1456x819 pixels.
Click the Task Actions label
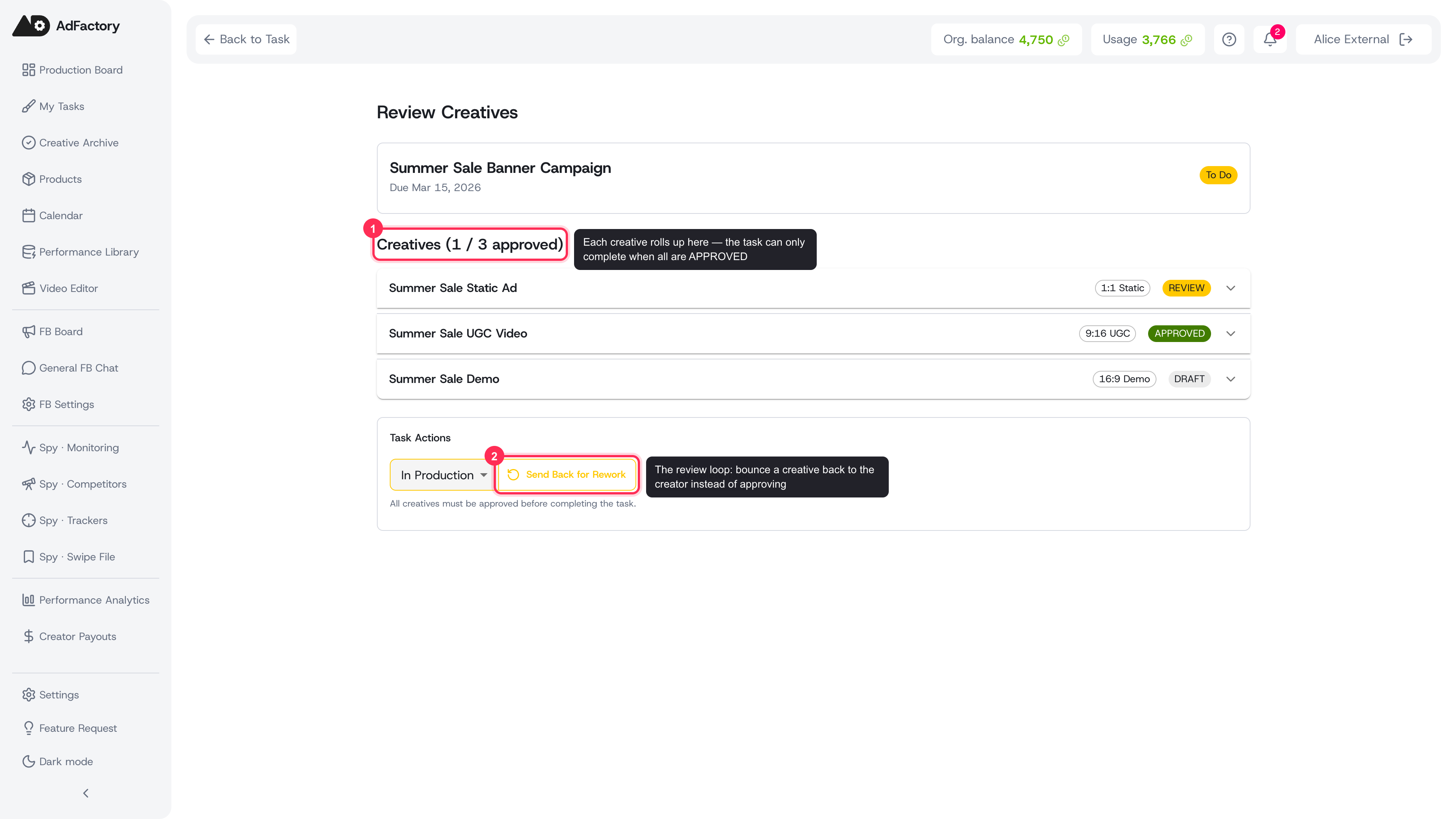[x=420, y=438]
